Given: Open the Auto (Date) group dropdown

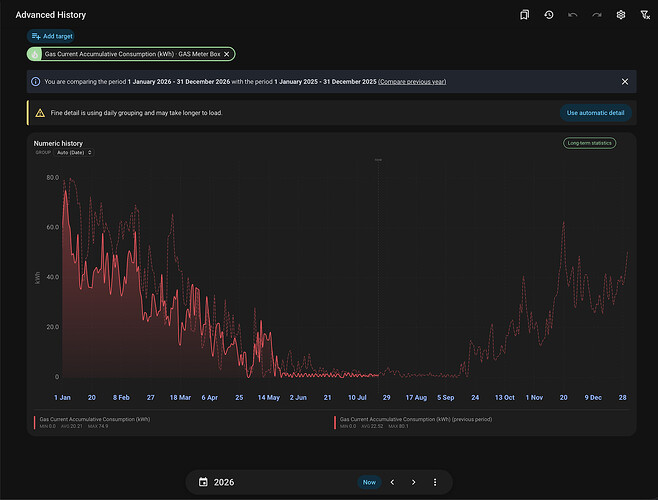Looking at the screenshot, I should (74, 152).
